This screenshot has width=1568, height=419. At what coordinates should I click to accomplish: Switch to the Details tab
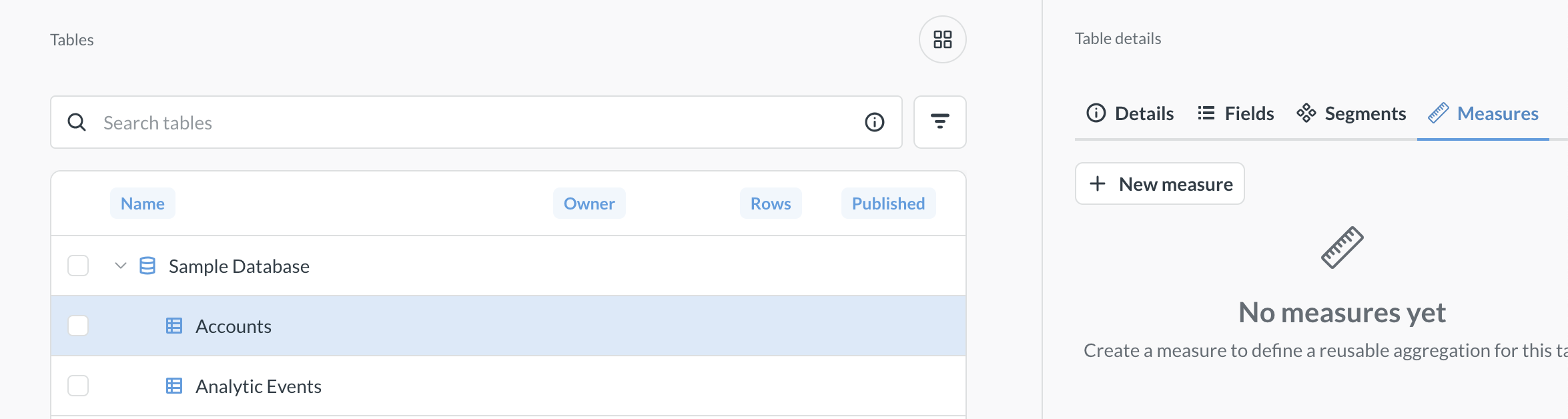click(1130, 113)
